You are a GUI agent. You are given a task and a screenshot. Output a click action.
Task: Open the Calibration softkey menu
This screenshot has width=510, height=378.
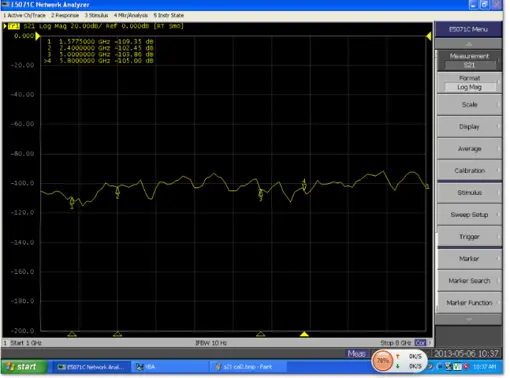coord(469,171)
